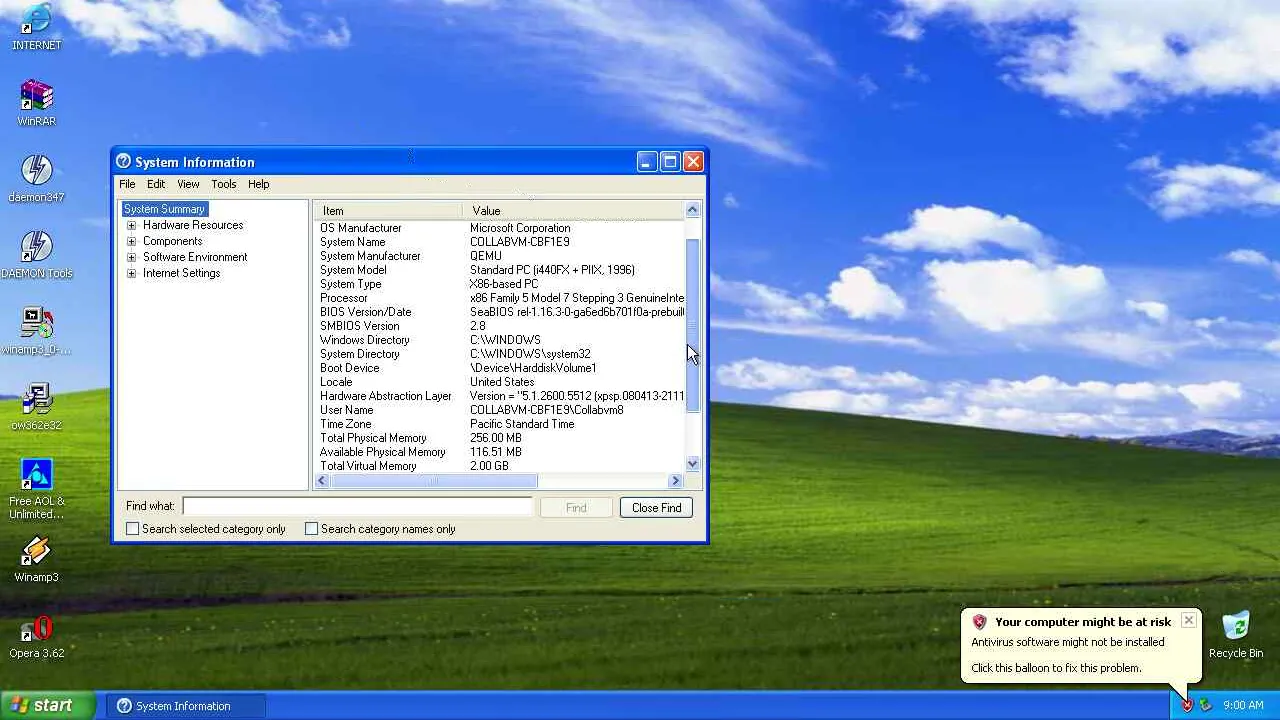The image size is (1280, 720).
Task: Open the Start menu
Action: click(x=48, y=705)
